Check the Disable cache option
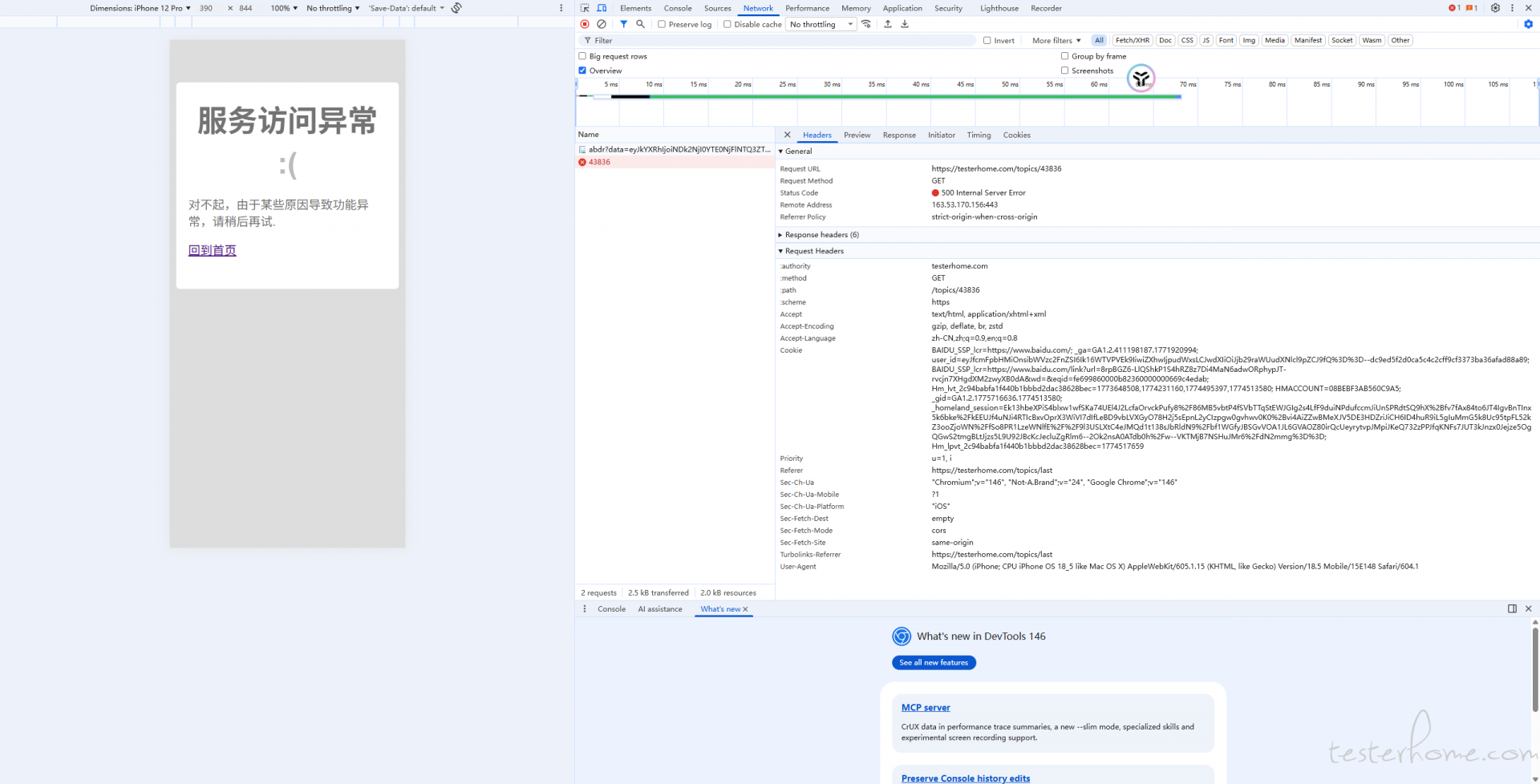The width and height of the screenshot is (1540, 784). point(727,24)
